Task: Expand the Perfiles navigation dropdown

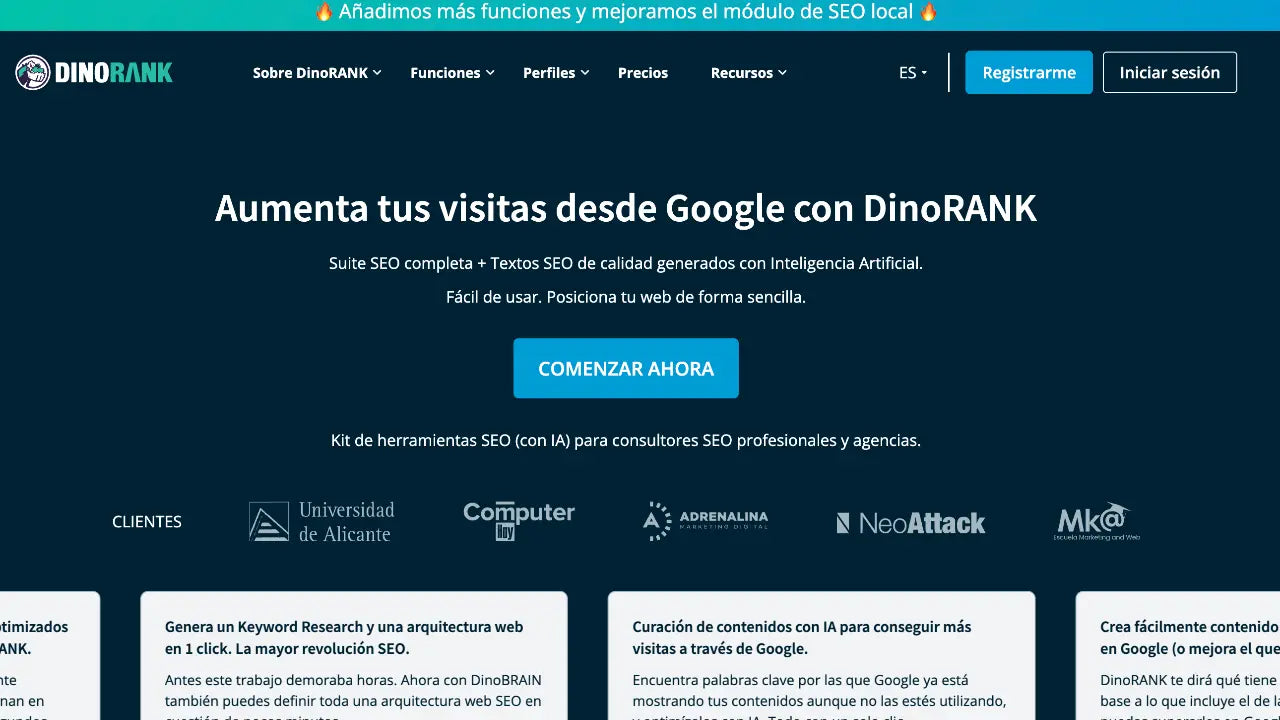Action: click(x=550, y=72)
